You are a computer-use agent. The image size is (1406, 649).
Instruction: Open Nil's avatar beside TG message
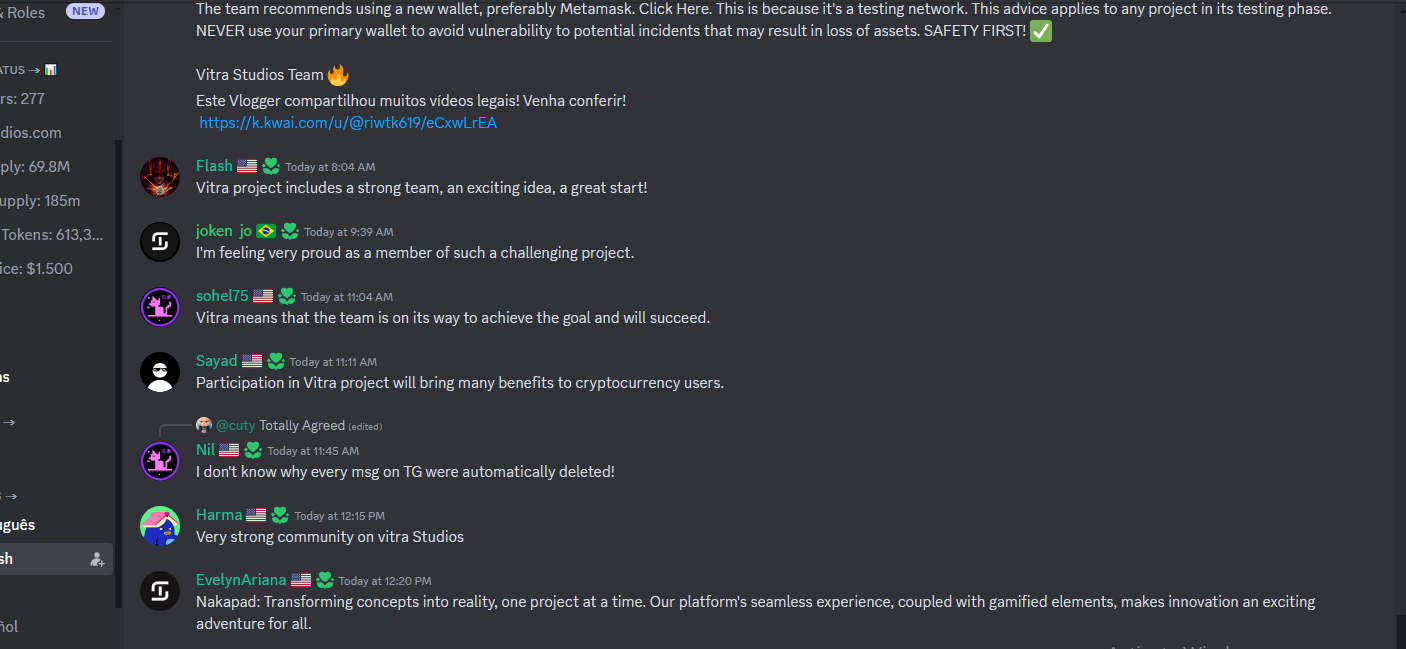[x=160, y=461]
